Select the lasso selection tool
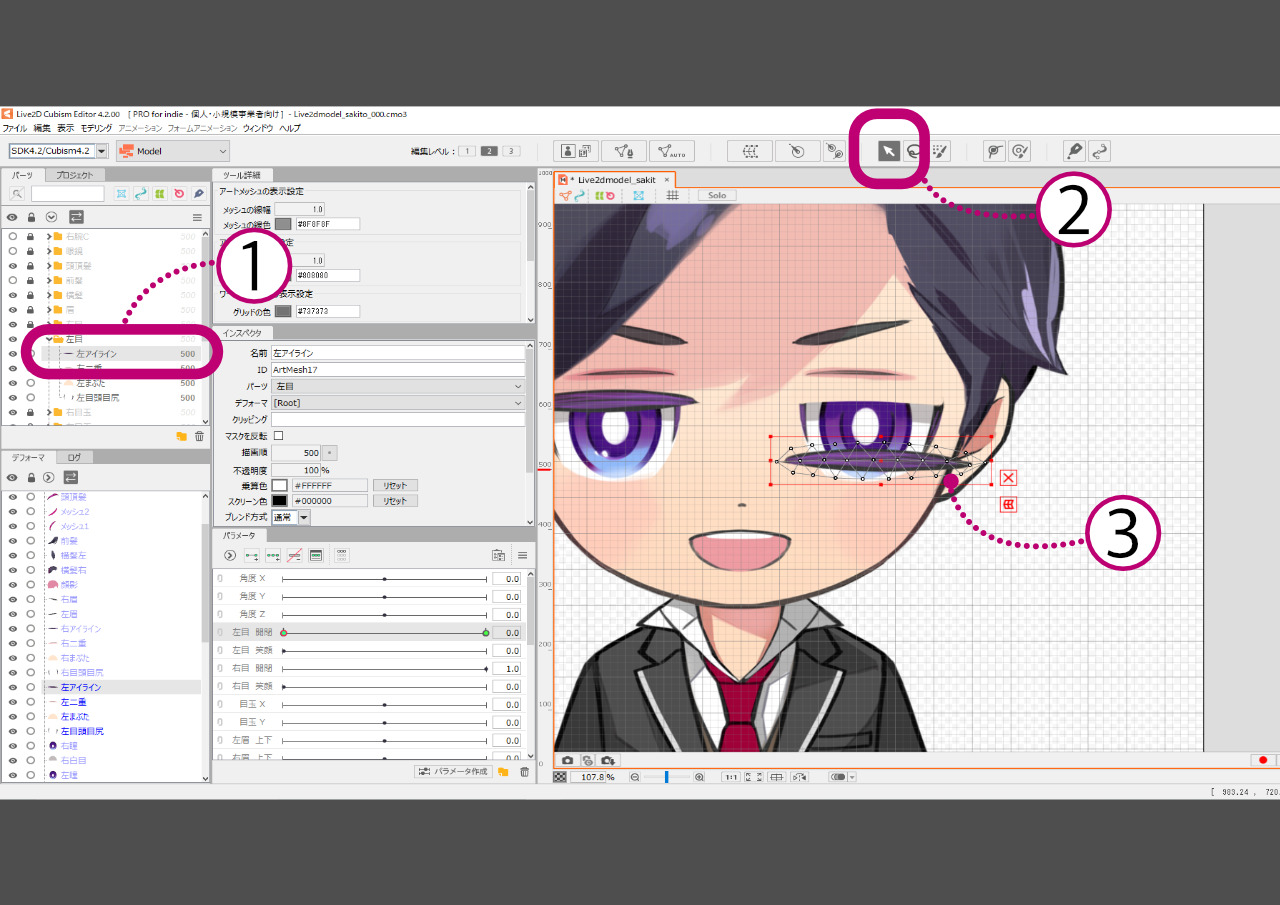The width and height of the screenshot is (1280, 905). [x=913, y=151]
